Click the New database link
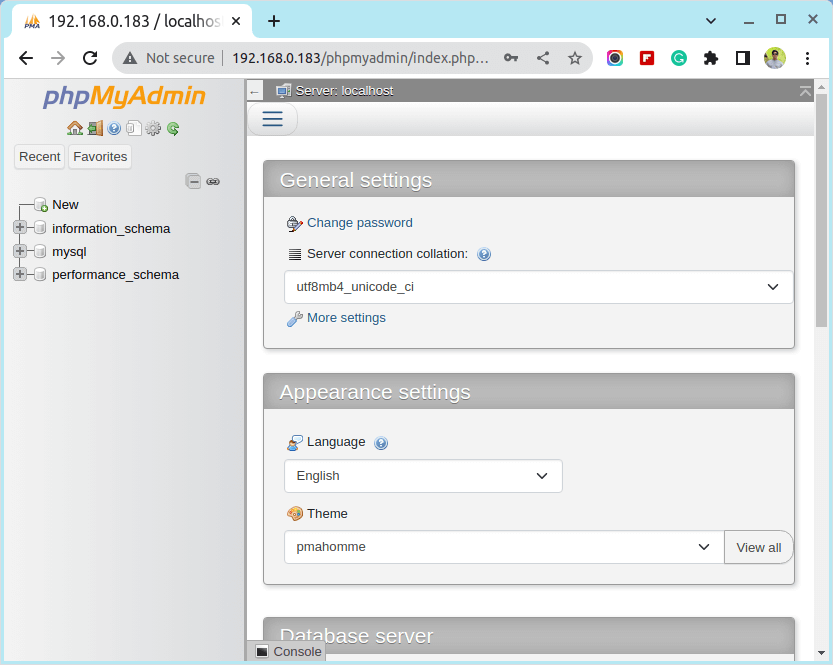This screenshot has width=833, height=665. tap(65, 204)
